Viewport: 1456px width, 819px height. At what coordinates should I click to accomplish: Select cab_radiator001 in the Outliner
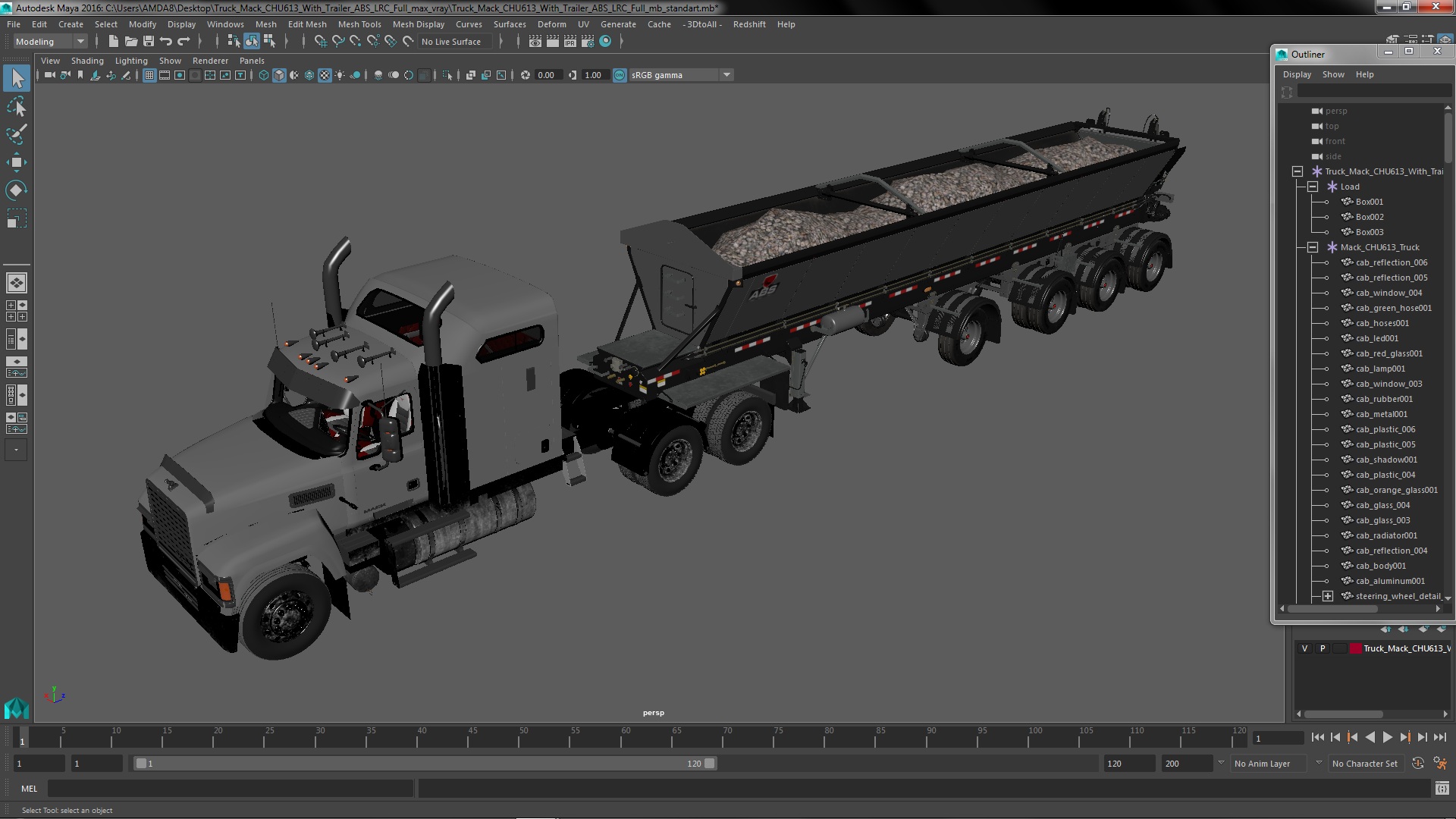[x=1386, y=535]
